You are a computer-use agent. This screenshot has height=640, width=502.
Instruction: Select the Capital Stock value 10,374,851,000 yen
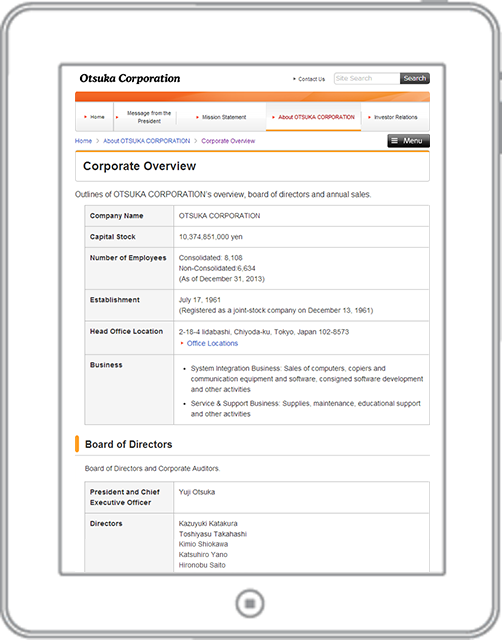point(211,237)
